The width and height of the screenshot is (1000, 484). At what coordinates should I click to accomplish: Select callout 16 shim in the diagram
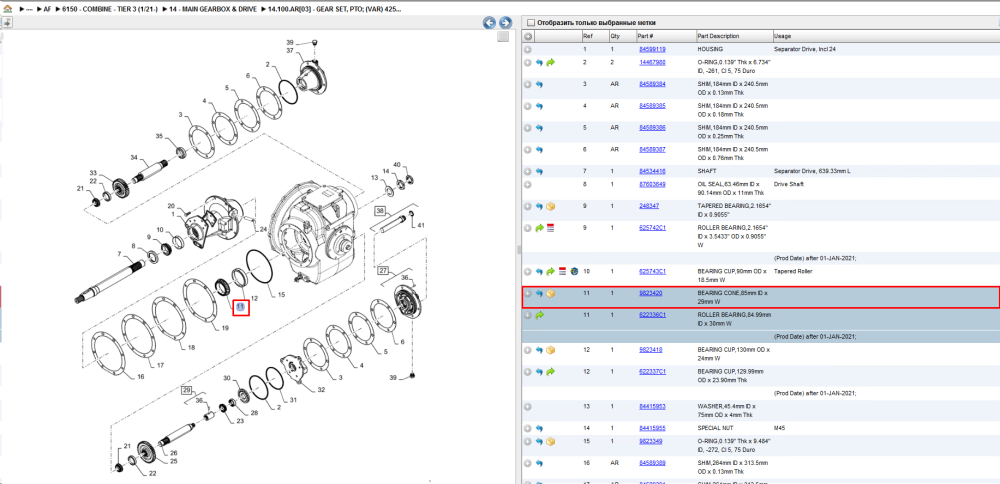pyautogui.click(x=140, y=376)
